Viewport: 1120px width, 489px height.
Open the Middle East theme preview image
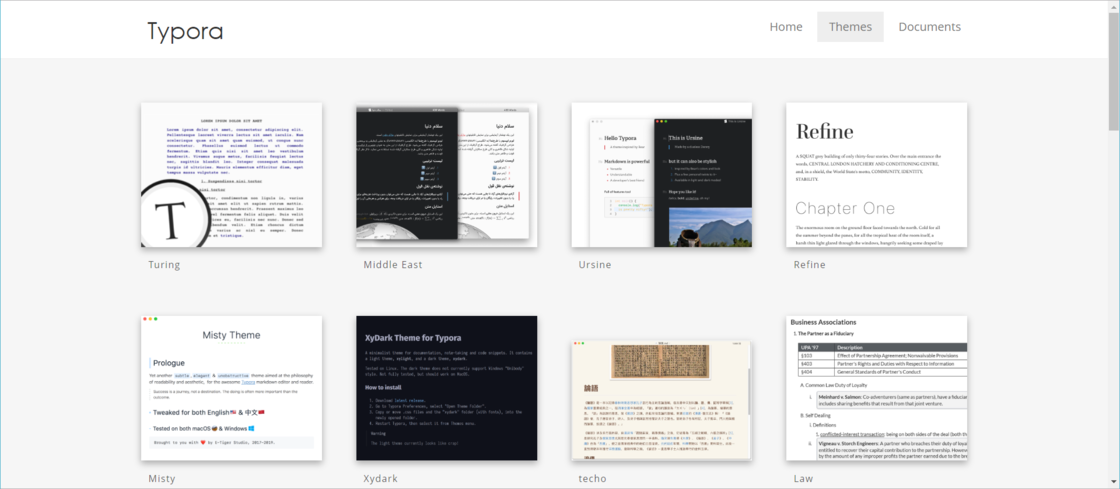(x=446, y=175)
